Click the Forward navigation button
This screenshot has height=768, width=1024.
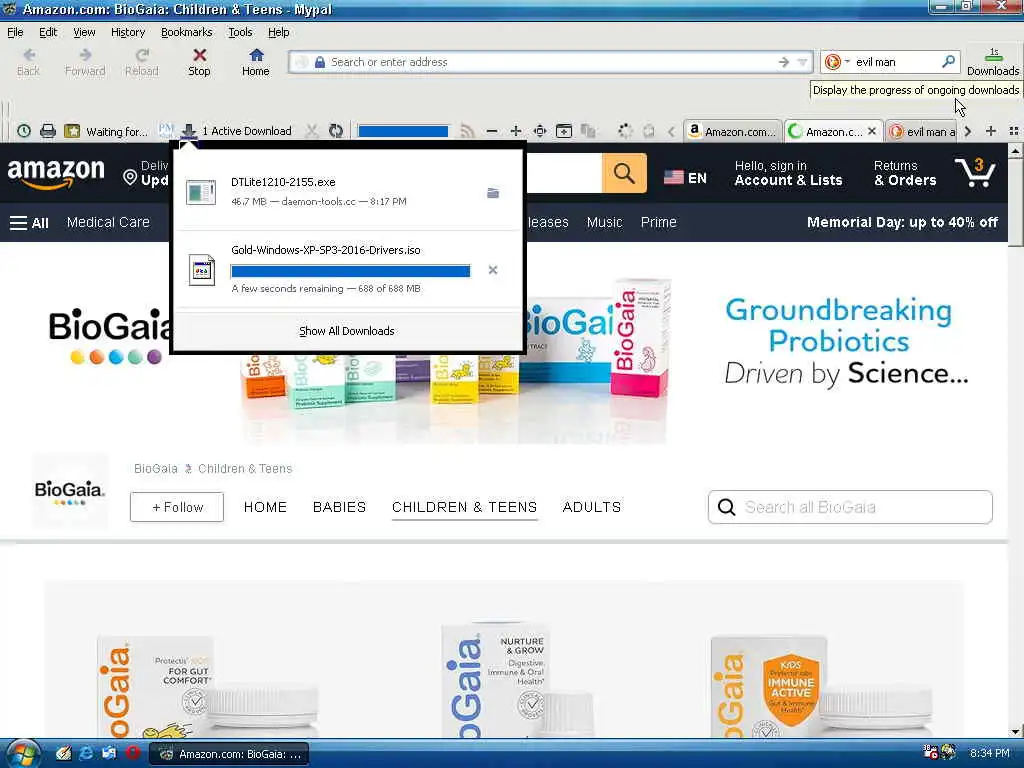coord(85,62)
